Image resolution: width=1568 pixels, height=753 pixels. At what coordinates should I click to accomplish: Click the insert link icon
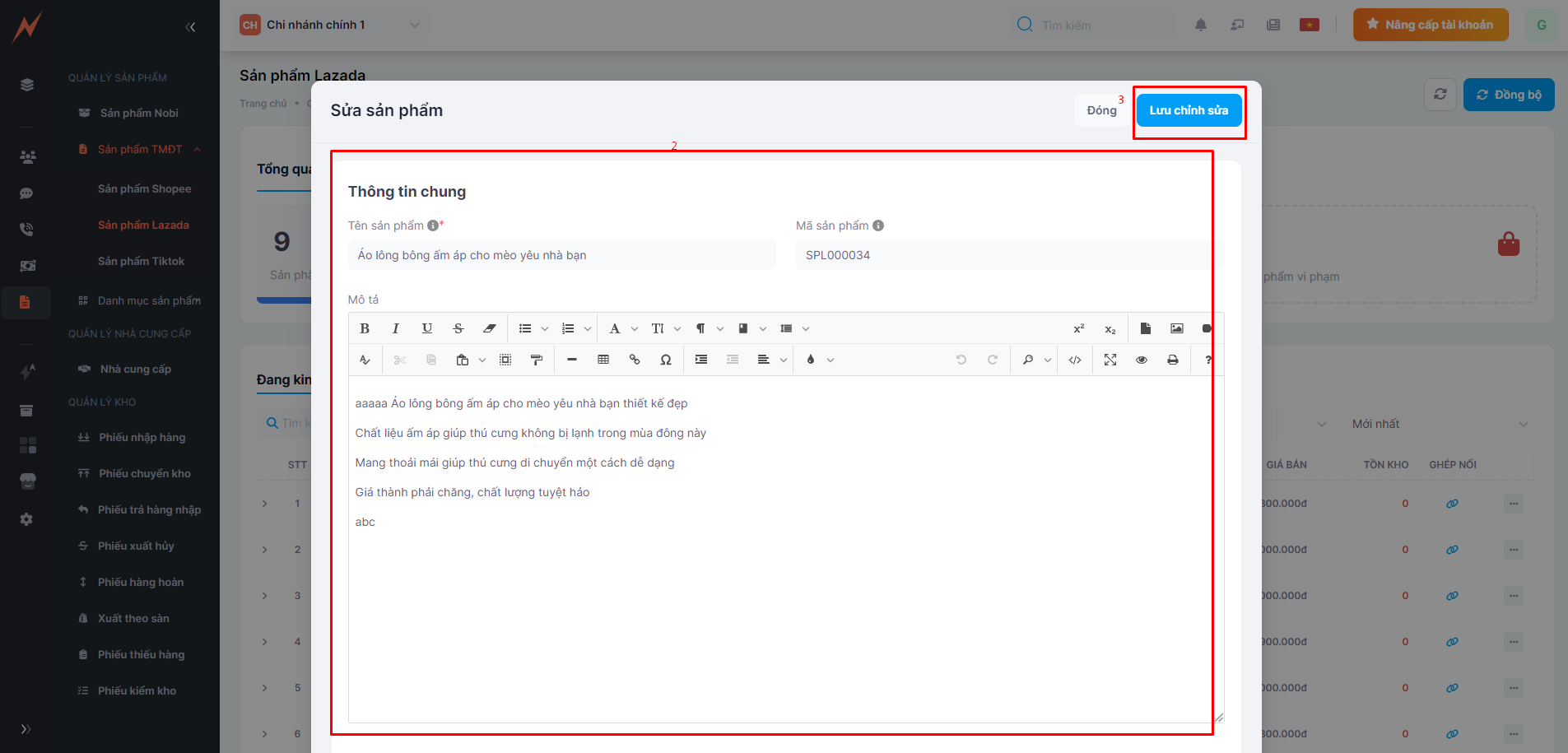click(635, 360)
